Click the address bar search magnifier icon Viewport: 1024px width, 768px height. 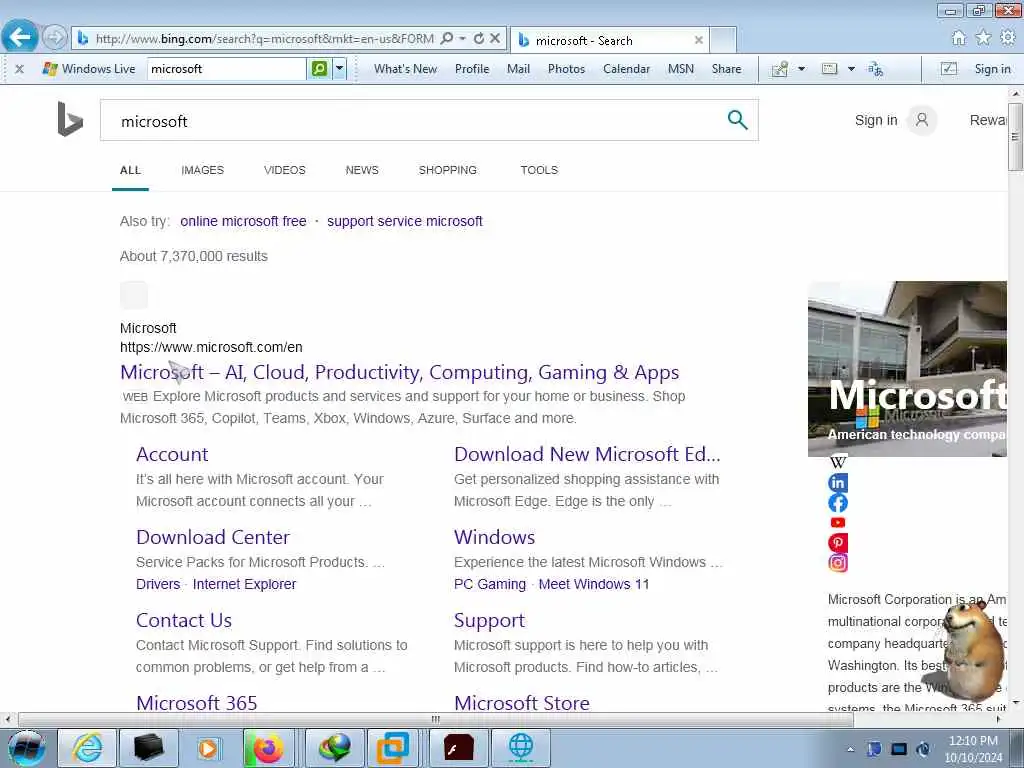coord(447,39)
